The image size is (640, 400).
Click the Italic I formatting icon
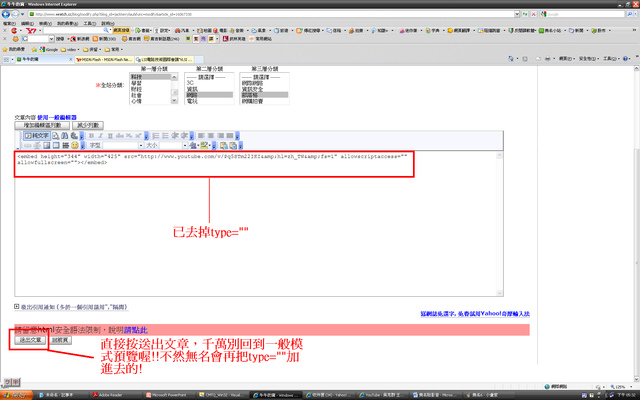pyautogui.click(x=101, y=136)
